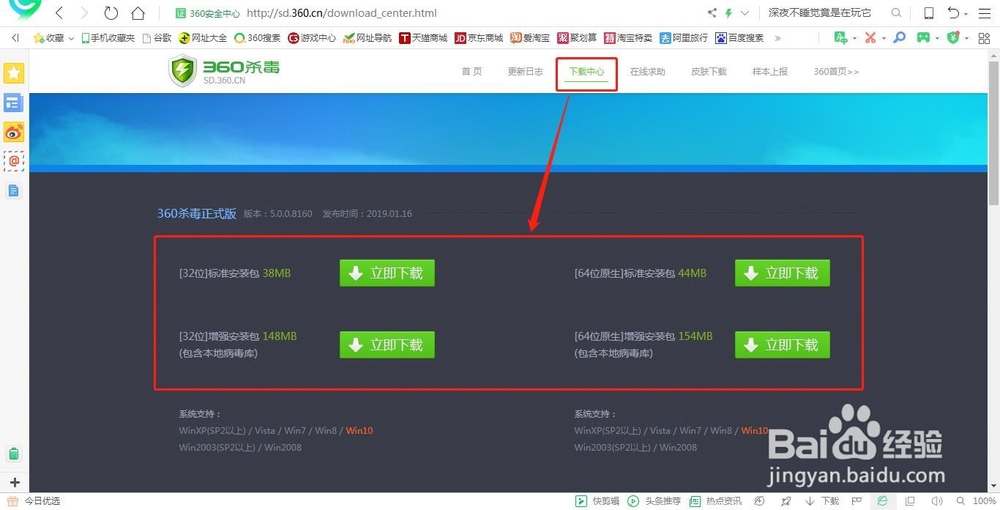Open the mail @ sidebar icon

(x=13, y=161)
